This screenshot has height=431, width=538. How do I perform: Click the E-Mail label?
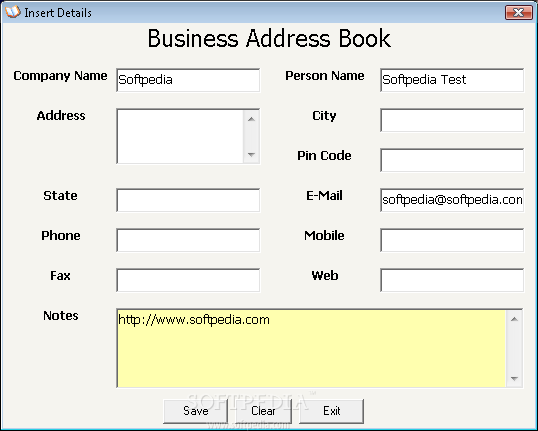(x=324, y=196)
